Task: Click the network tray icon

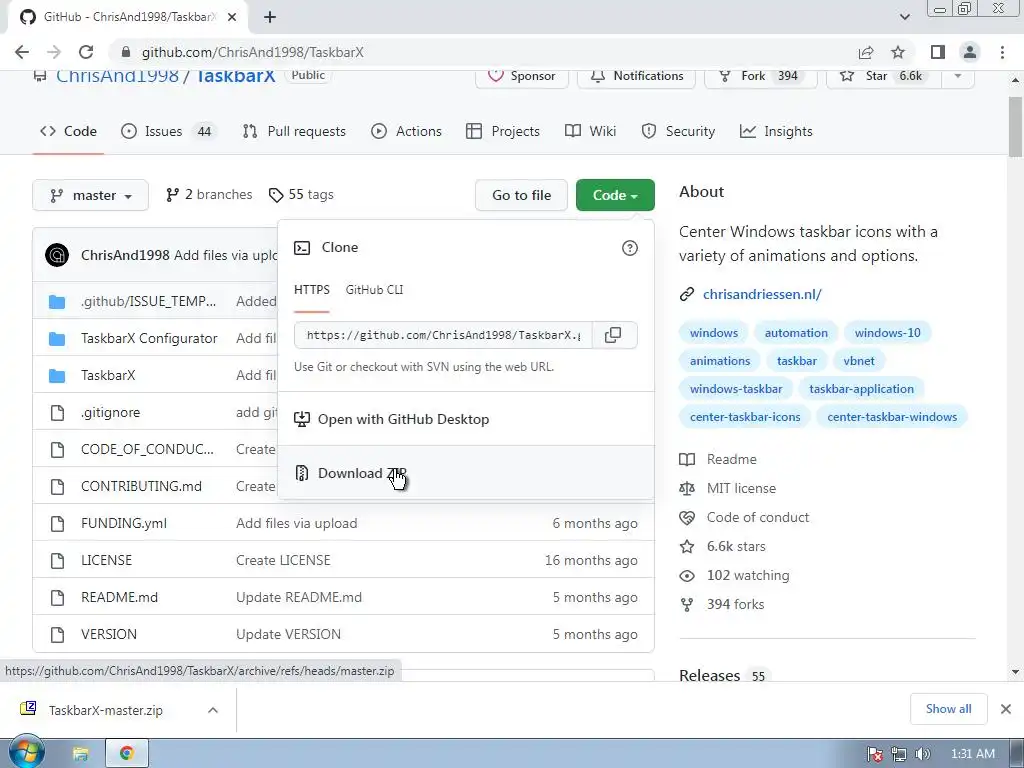Action: coord(899,754)
